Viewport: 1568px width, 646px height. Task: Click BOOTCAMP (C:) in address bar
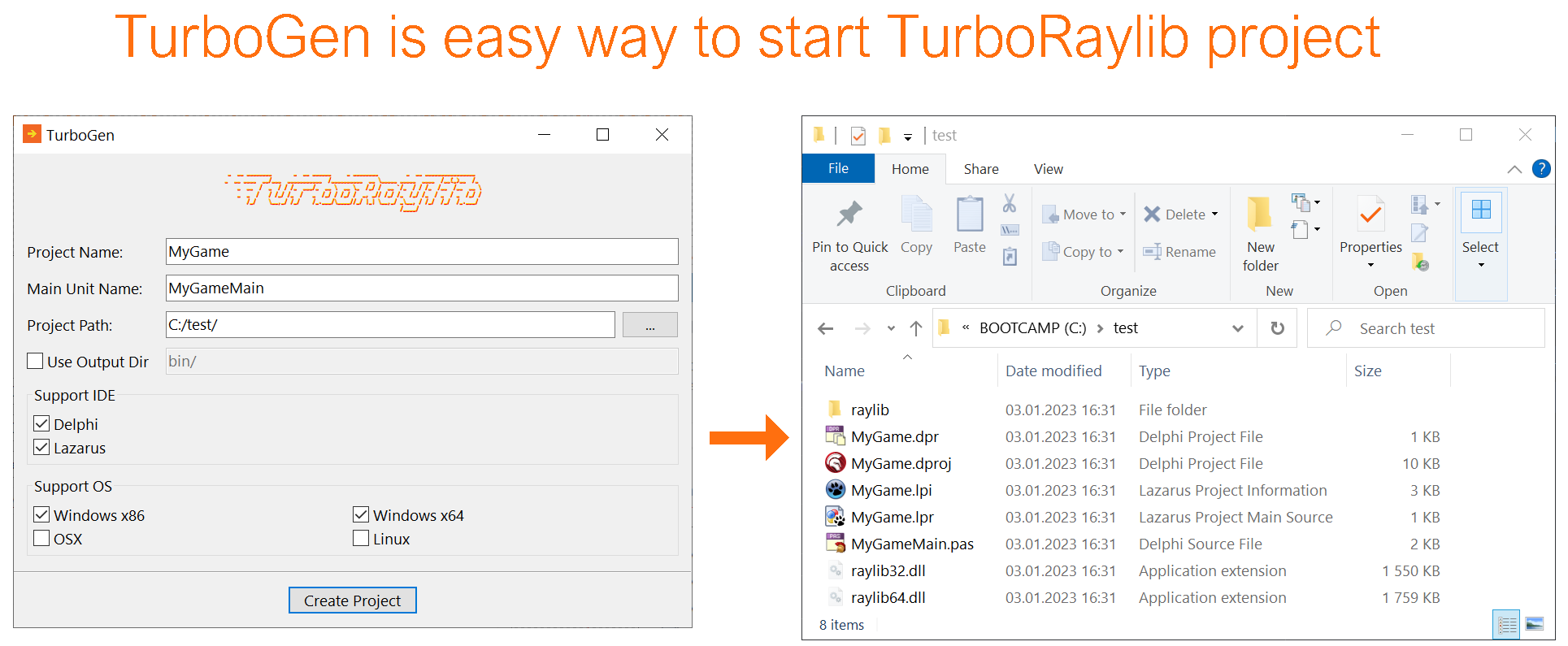tap(1032, 328)
